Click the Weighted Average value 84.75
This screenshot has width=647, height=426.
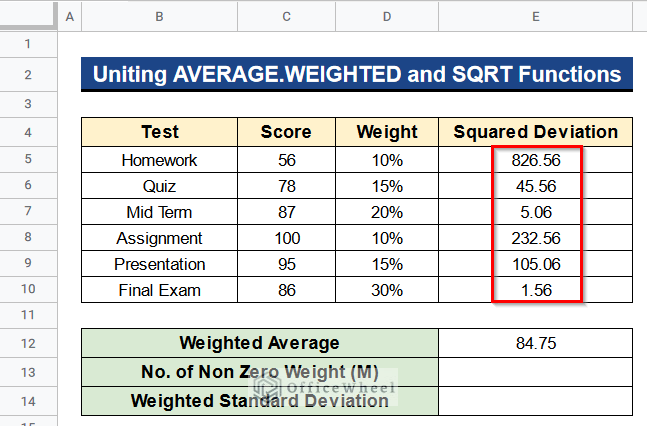pos(535,343)
